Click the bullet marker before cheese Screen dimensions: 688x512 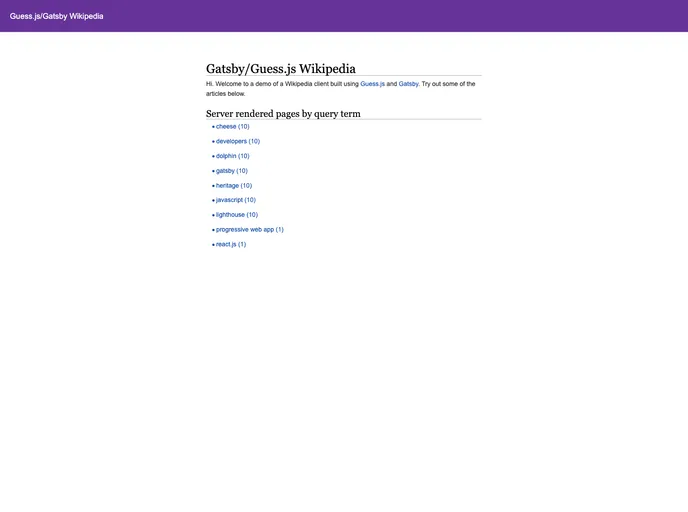(x=213, y=127)
